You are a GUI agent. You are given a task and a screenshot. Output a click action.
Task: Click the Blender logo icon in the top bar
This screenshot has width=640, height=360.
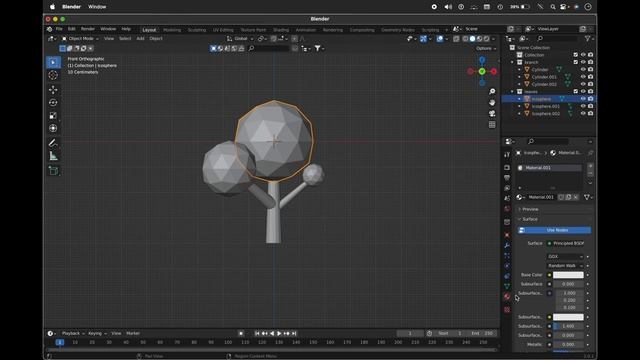coord(49,29)
